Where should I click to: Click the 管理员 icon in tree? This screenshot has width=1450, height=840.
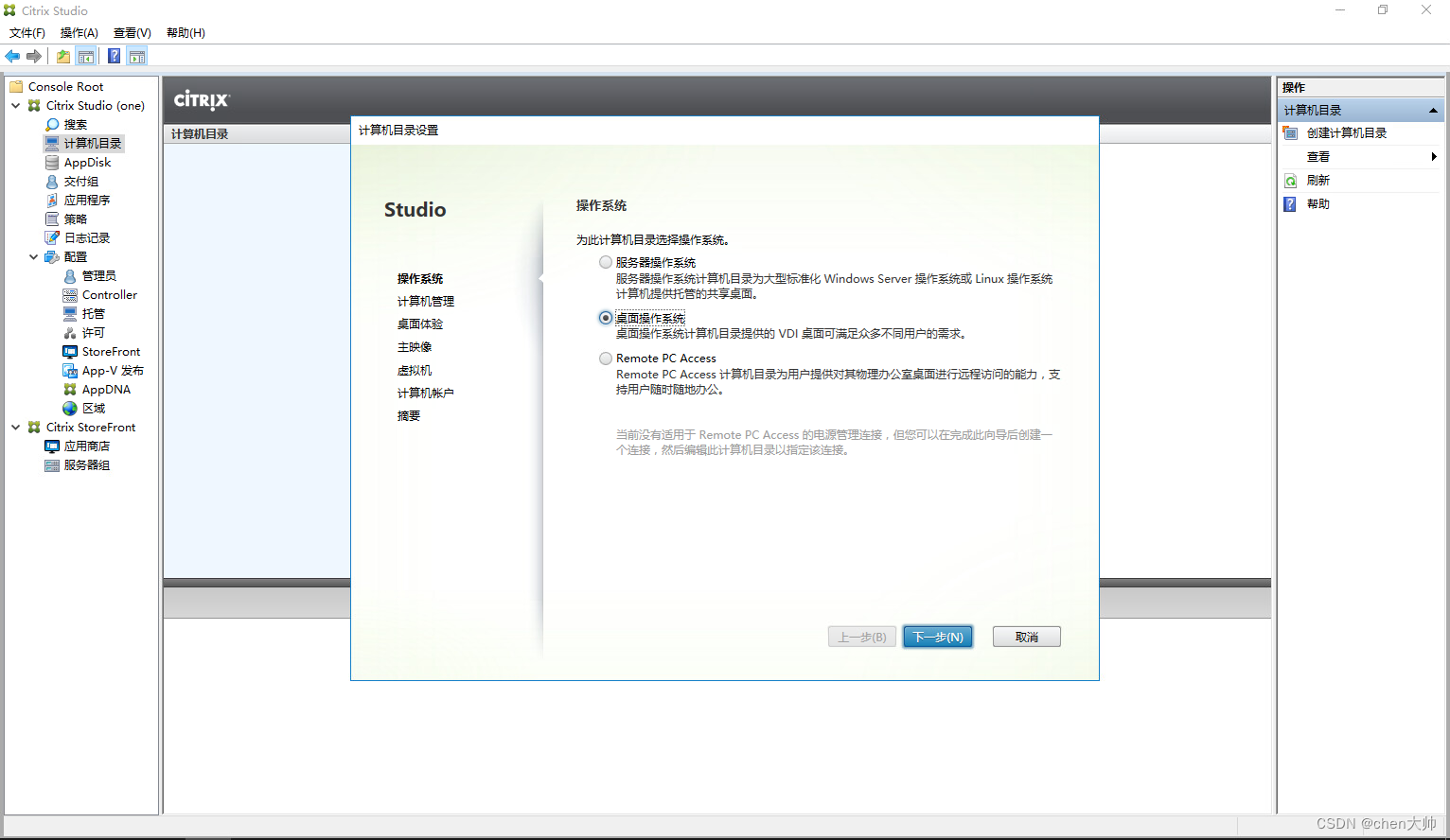coord(70,276)
